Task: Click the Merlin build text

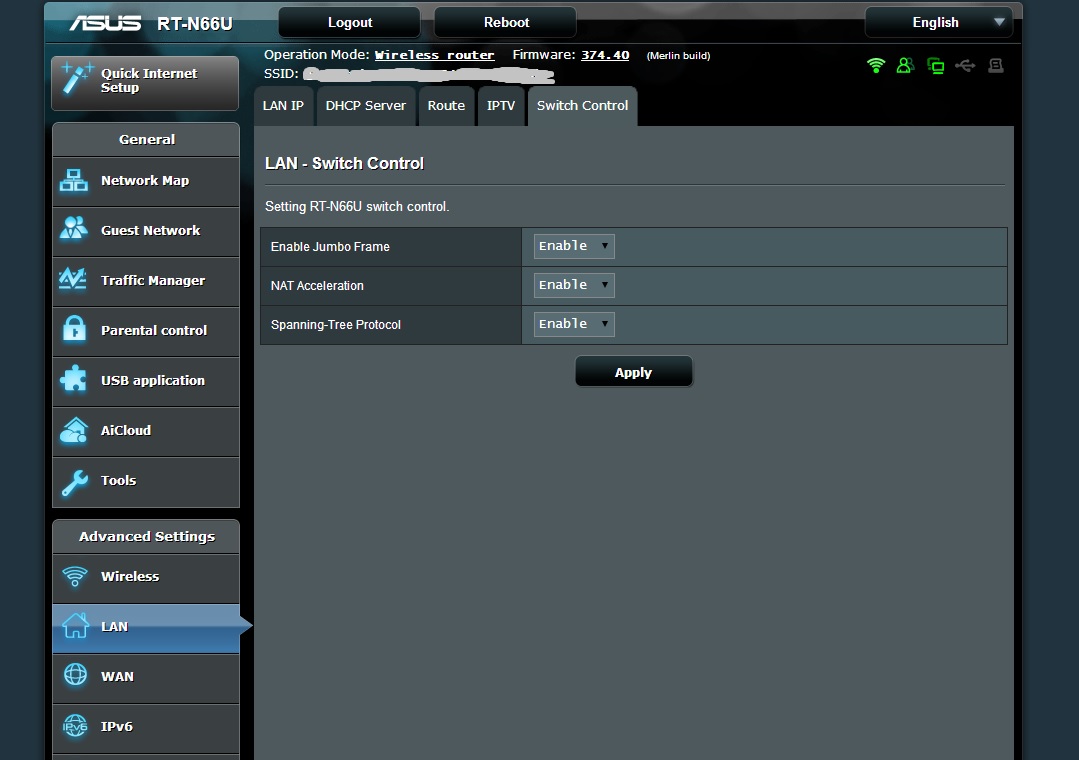Action: (678, 56)
